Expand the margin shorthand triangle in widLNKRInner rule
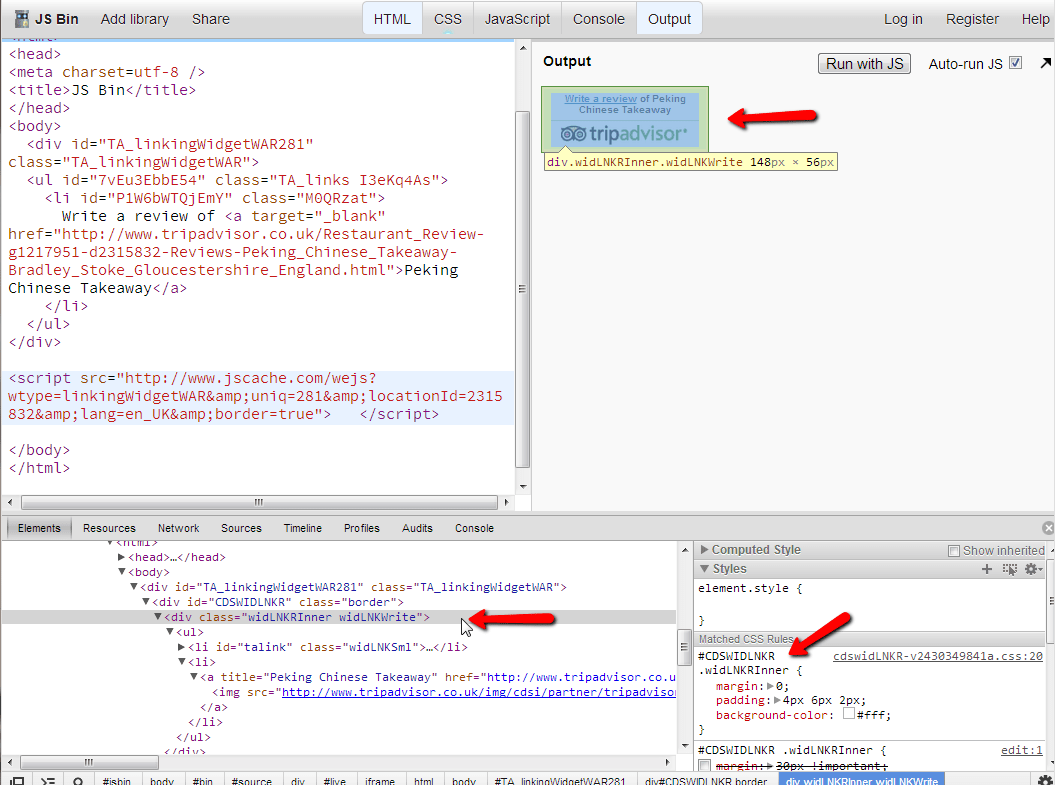Image resolution: width=1055 pixels, height=785 pixels. pos(771,686)
